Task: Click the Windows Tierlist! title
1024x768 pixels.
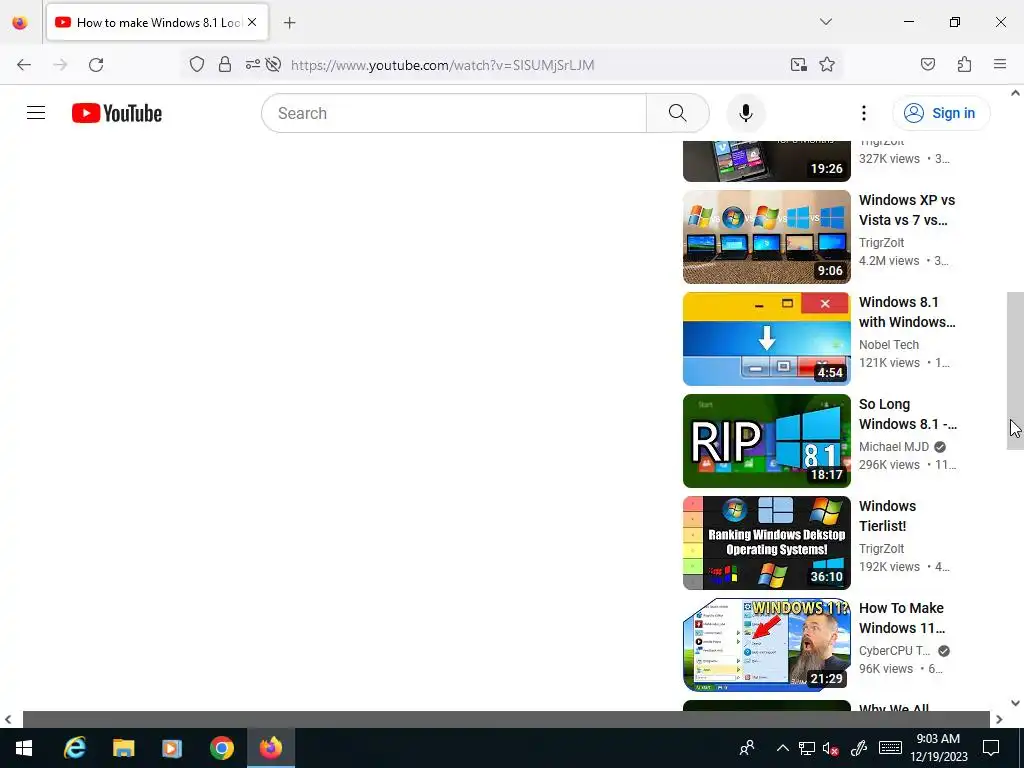Action: 888,516
